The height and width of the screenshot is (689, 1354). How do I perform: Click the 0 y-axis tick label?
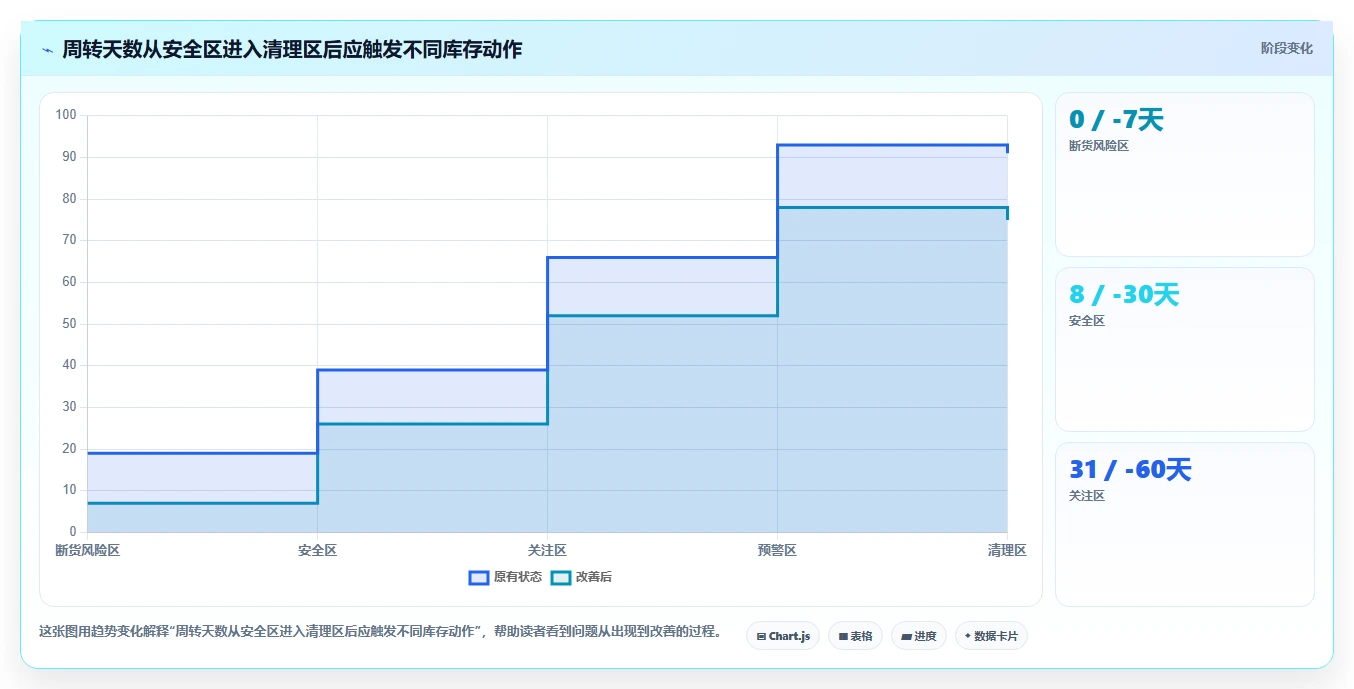[73, 532]
